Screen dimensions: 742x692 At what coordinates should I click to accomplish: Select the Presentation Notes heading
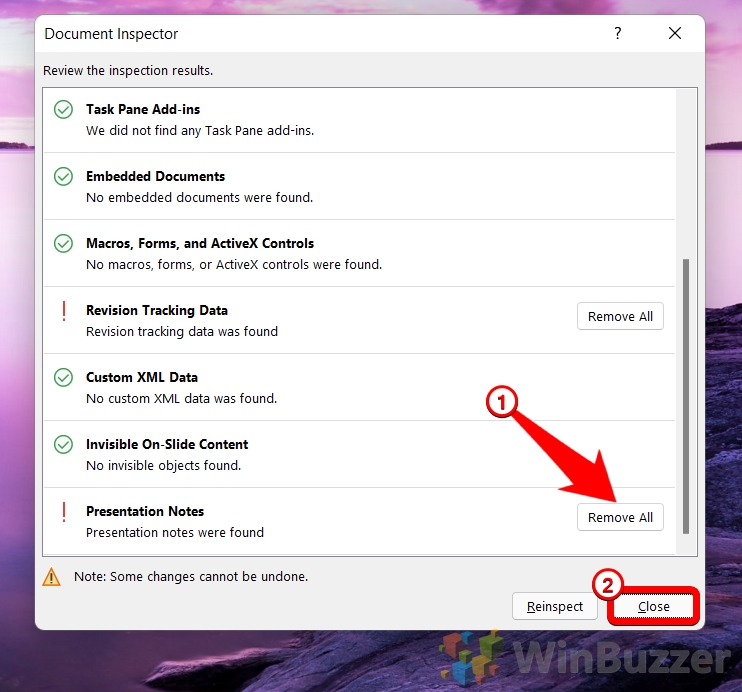coord(145,511)
